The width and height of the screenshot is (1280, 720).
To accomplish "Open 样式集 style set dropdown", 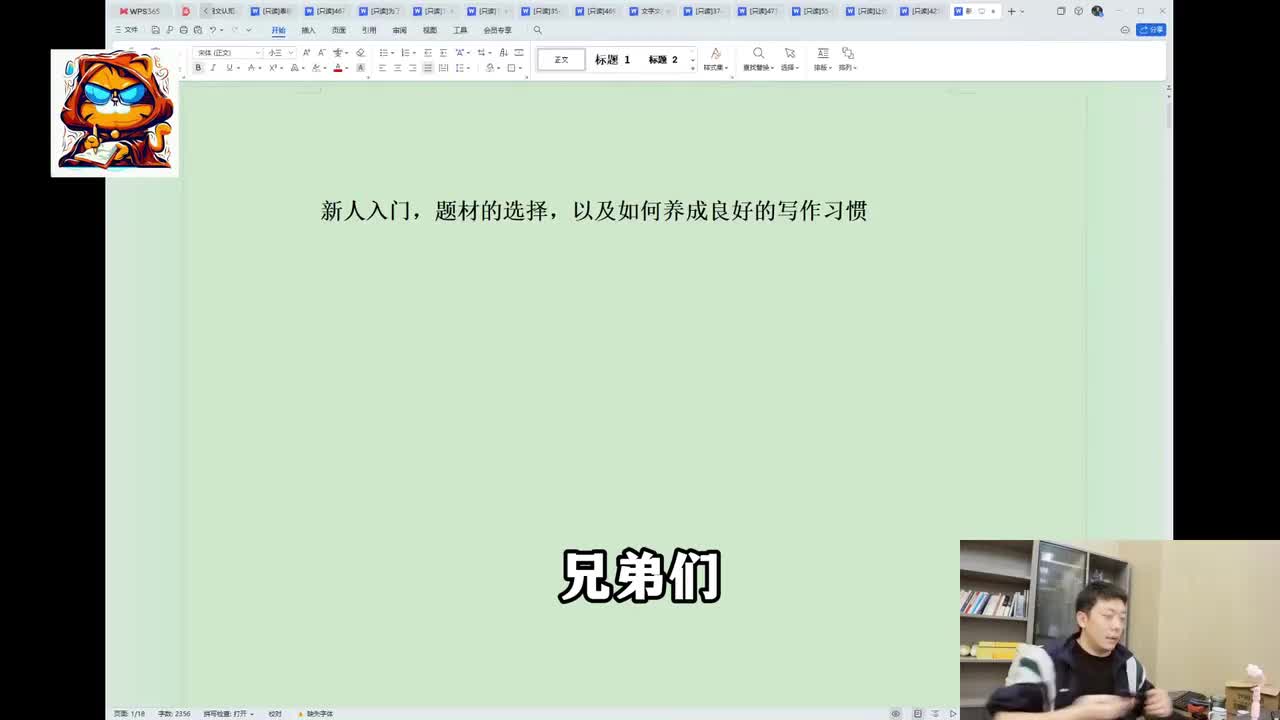I will click(716, 60).
